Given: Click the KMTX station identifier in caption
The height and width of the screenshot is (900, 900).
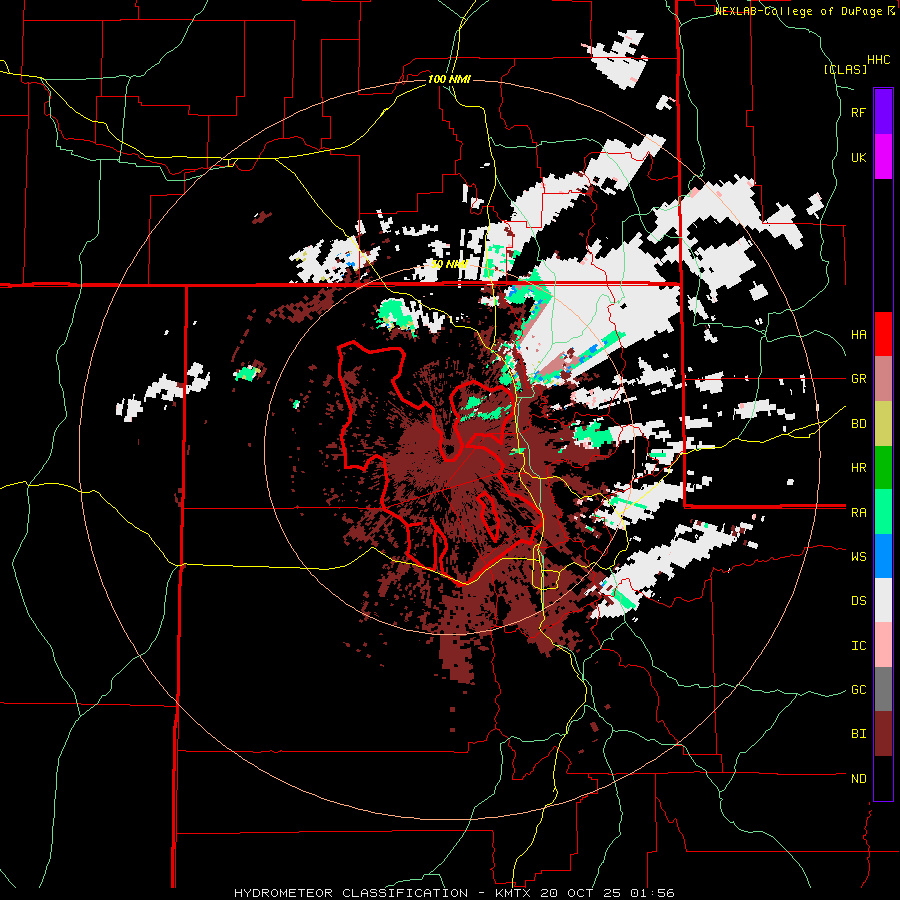Looking at the screenshot, I should pos(514,893).
